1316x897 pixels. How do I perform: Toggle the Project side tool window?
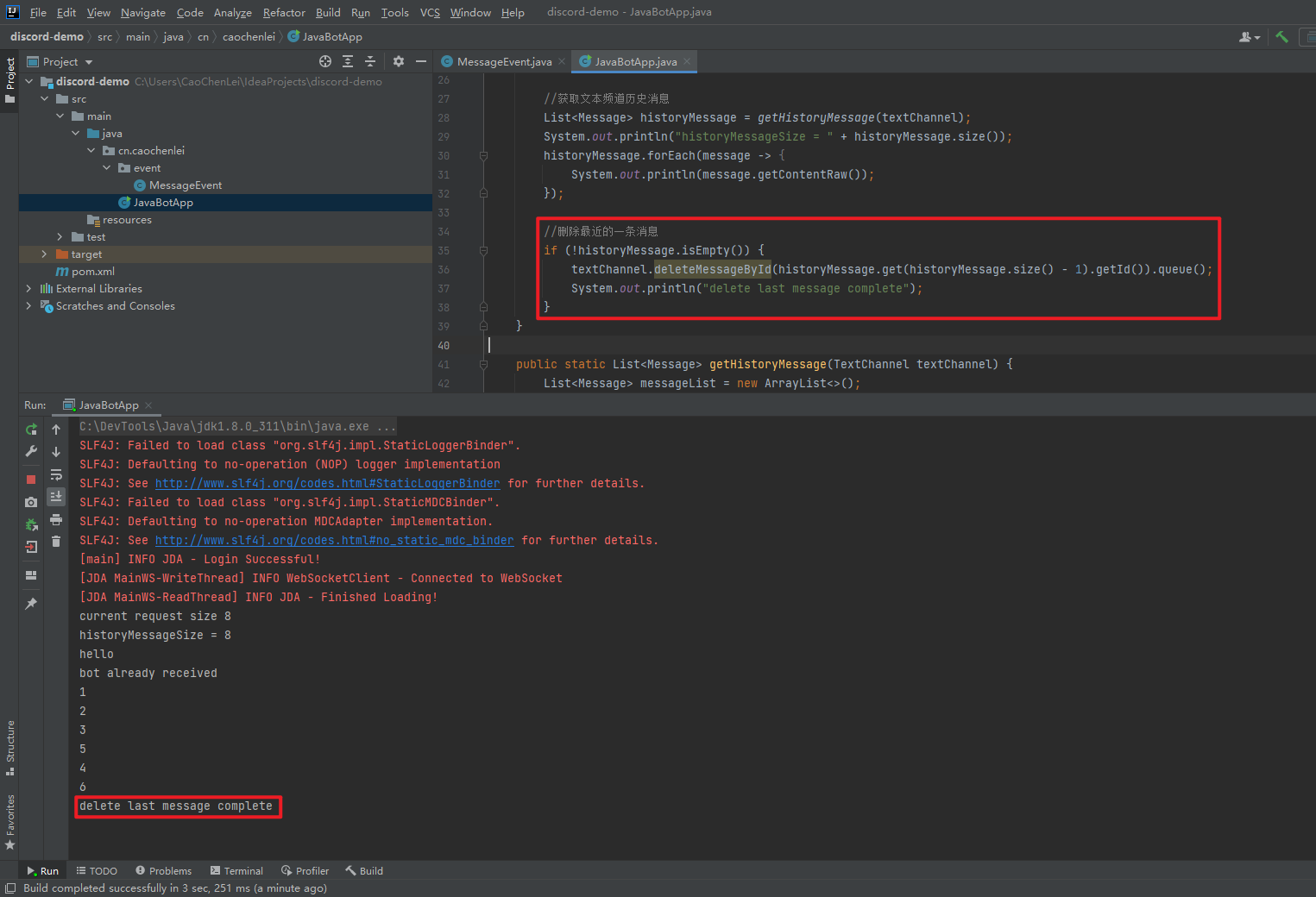tap(9, 80)
